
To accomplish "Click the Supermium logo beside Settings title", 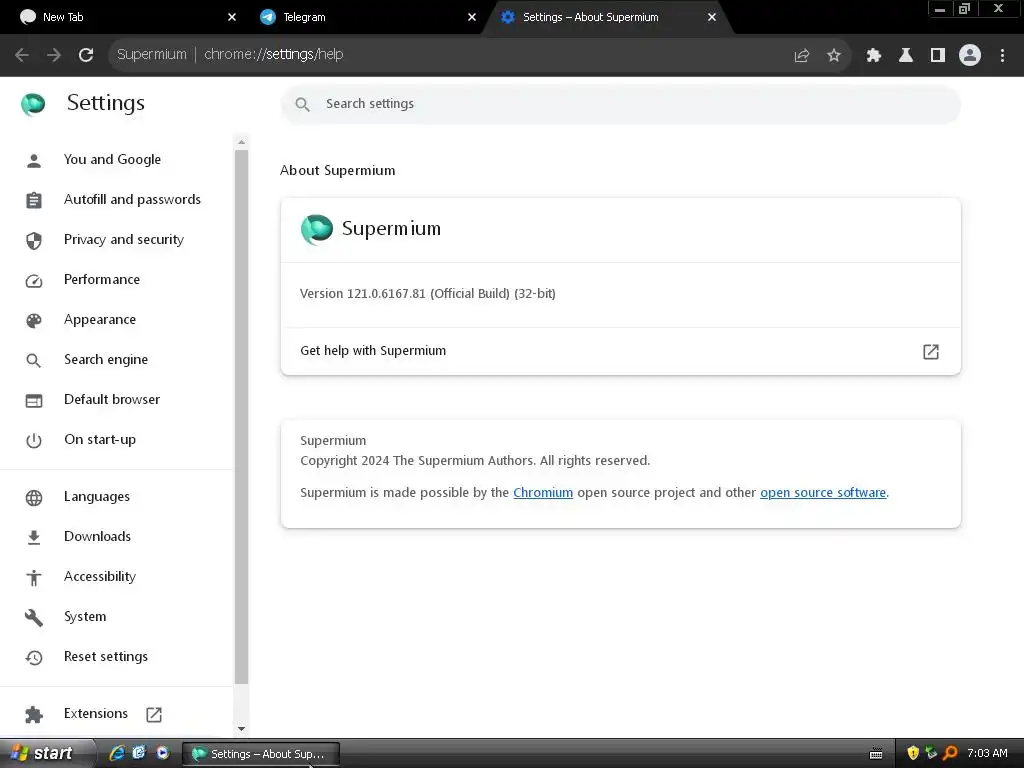I will pyautogui.click(x=33, y=104).
